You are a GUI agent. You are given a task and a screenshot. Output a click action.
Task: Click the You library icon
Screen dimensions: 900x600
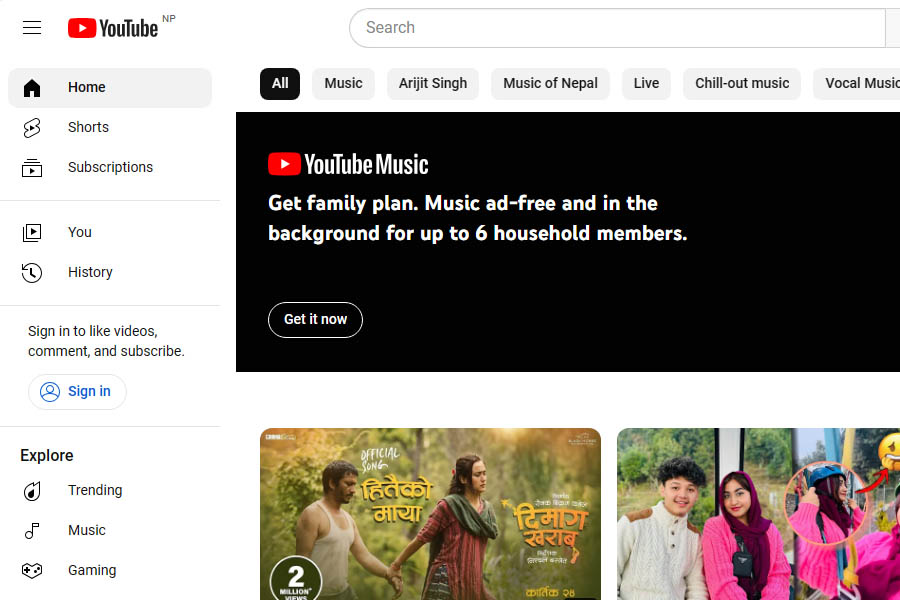32,233
